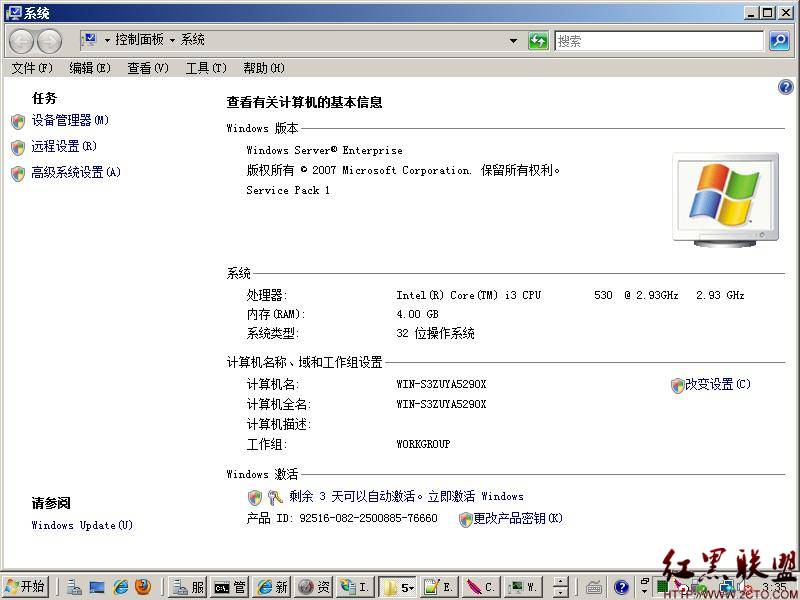Click 立即激活 Windows activation link
This screenshot has height=600, width=800.
coord(476,496)
